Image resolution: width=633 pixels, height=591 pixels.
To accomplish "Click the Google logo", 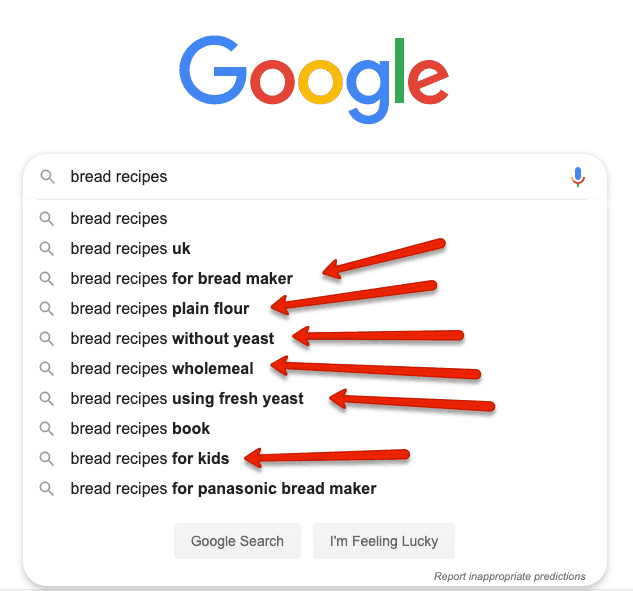I will [x=314, y=80].
